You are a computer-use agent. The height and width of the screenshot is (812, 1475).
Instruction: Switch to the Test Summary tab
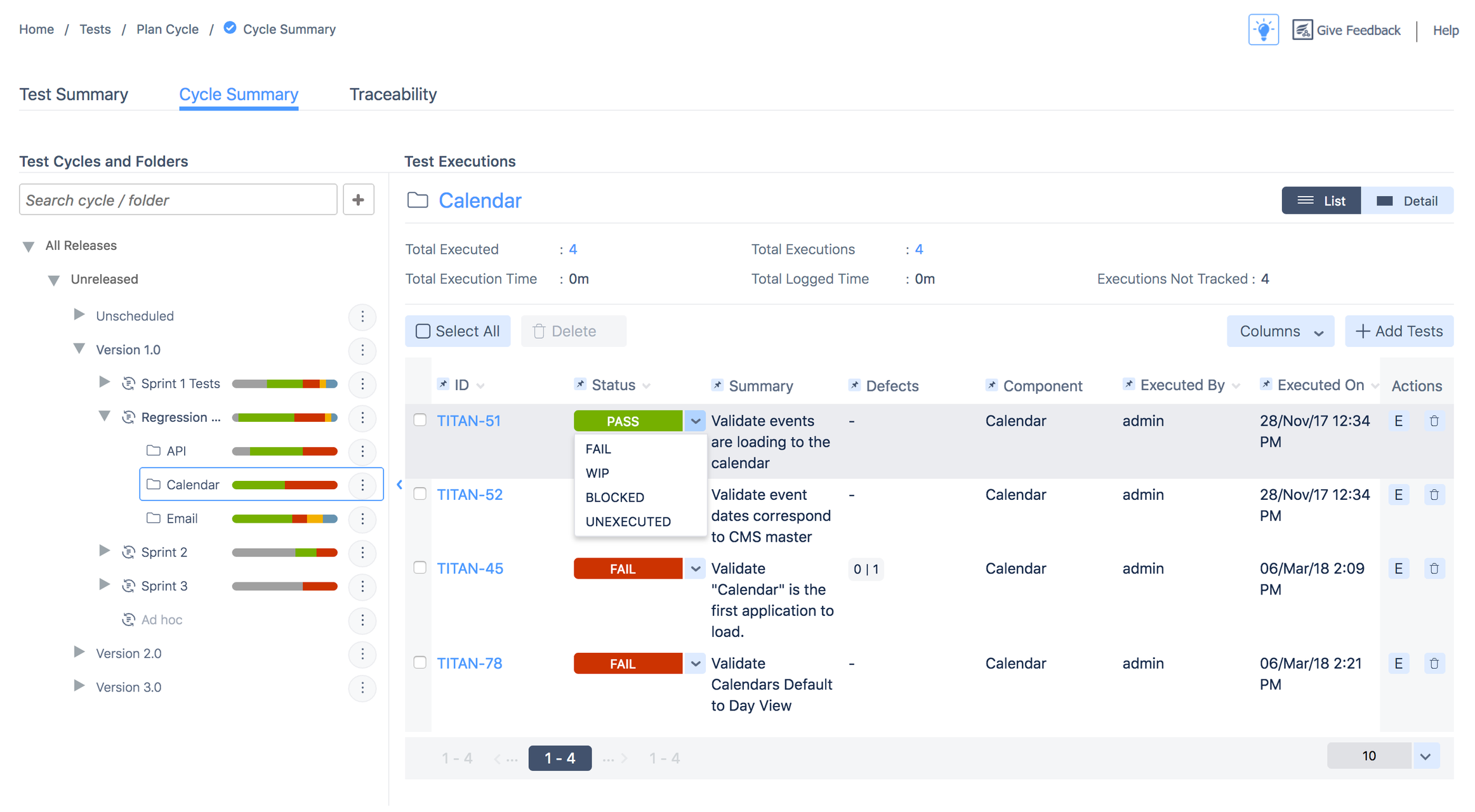(74, 94)
